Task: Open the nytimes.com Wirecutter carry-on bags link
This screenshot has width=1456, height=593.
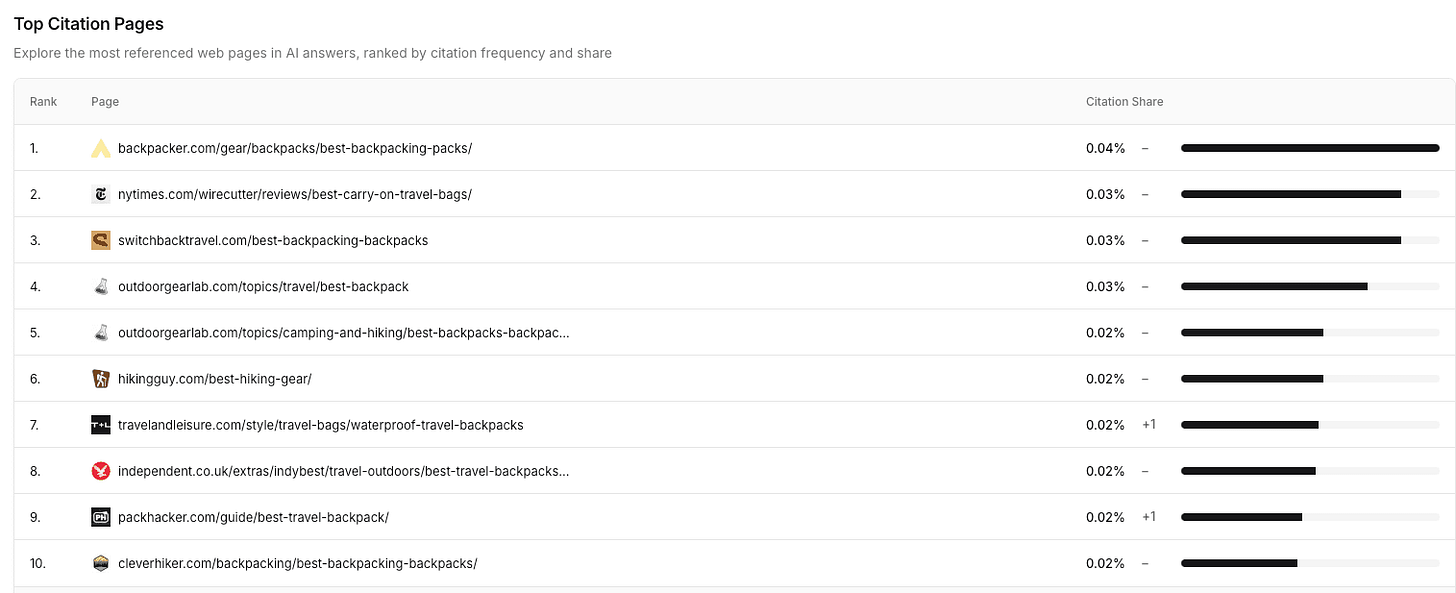Action: coord(295,194)
